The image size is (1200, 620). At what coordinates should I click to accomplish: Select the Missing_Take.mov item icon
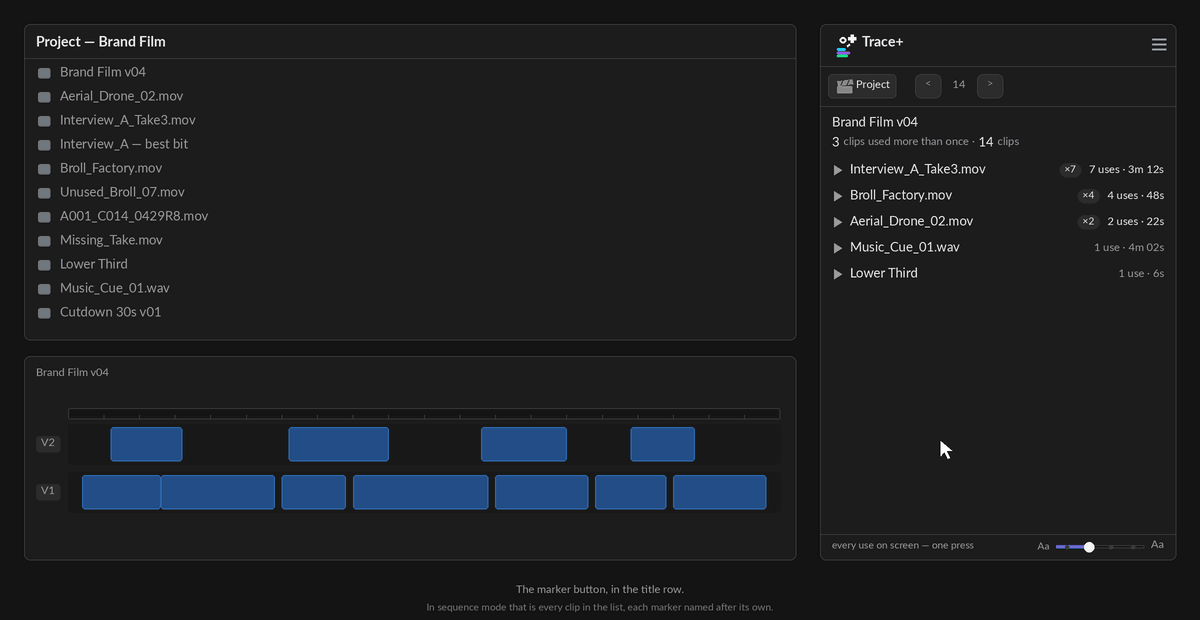pyautogui.click(x=44, y=241)
